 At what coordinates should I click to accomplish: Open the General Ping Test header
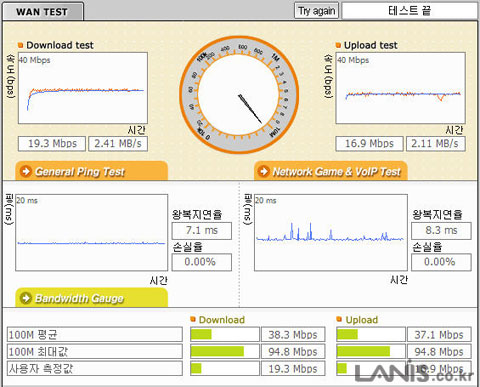click(x=91, y=171)
